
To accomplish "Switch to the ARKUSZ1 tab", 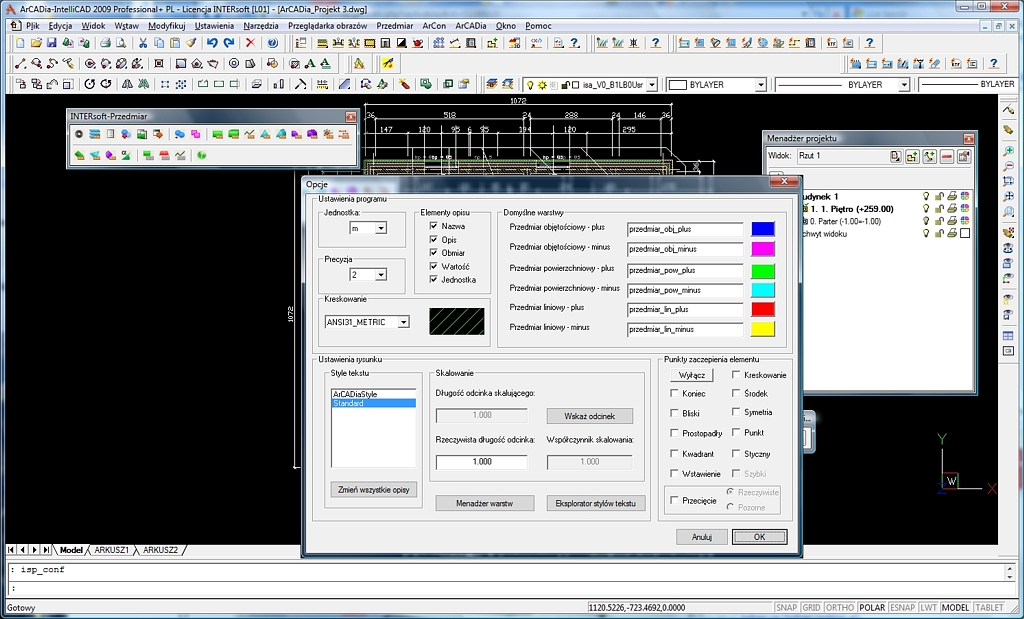I will [x=112, y=550].
